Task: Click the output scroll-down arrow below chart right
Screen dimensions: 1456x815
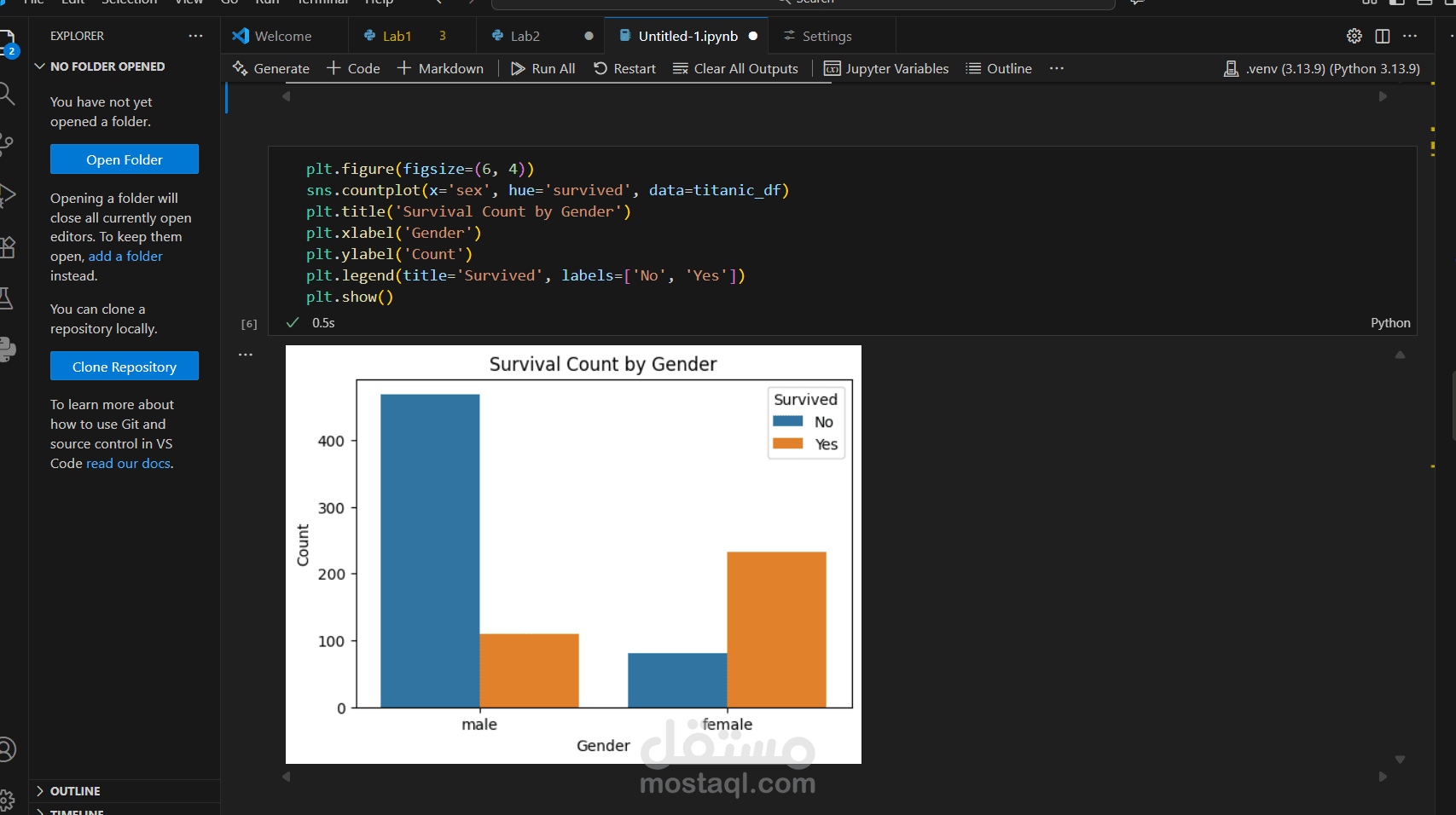Action: tap(1400, 759)
